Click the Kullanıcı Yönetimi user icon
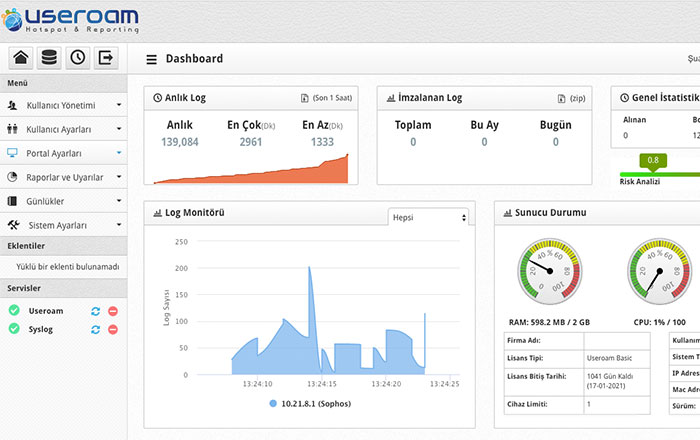Screen dimensions: 700x440 pos(12,105)
